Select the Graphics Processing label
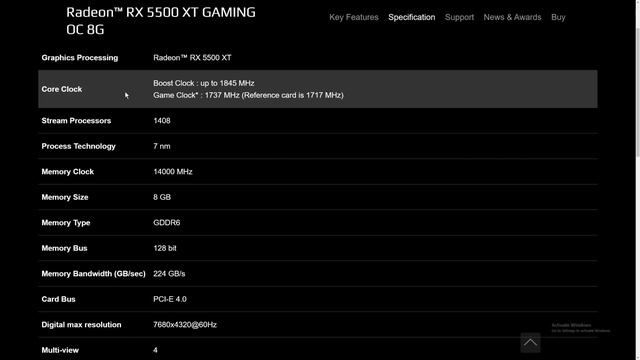The height and width of the screenshot is (360, 640). pyautogui.click(x=80, y=58)
